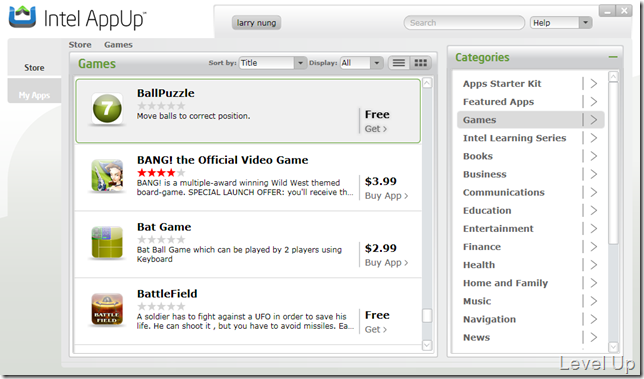
Task: Click 'Move balls to correct position.' description
Action: pyautogui.click(x=193, y=116)
